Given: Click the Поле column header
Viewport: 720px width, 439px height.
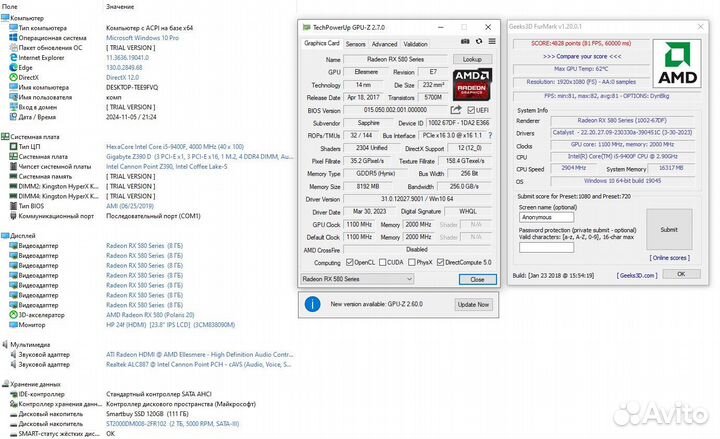Looking at the screenshot, I should [x=10, y=7].
